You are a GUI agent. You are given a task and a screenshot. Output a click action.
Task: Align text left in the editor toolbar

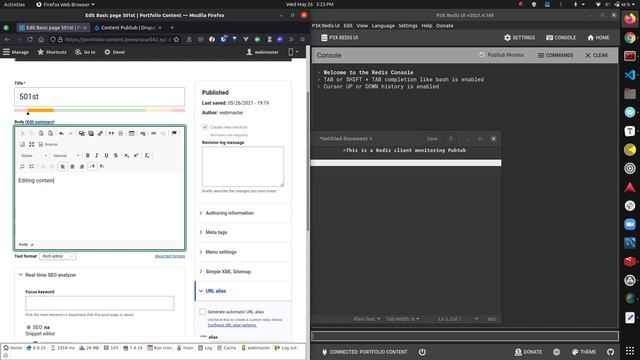(62, 167)
